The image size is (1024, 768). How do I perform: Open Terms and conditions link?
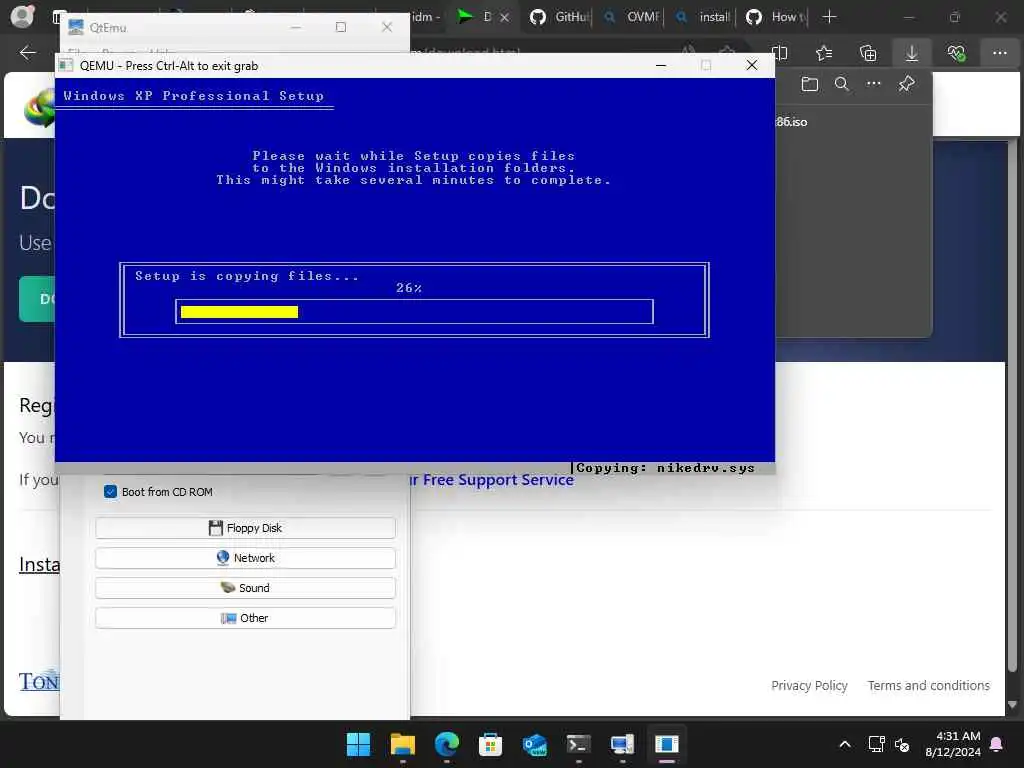(x=928, y=685)
